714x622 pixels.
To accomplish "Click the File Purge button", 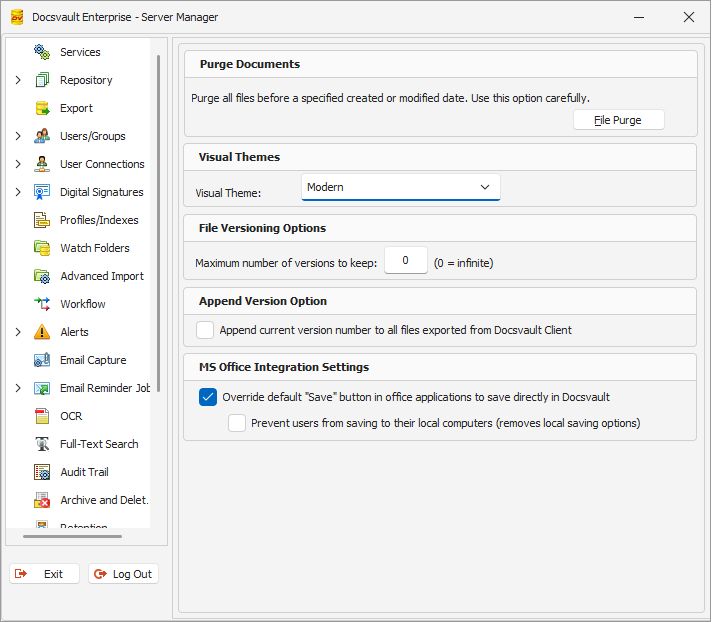I will [618, 120].
